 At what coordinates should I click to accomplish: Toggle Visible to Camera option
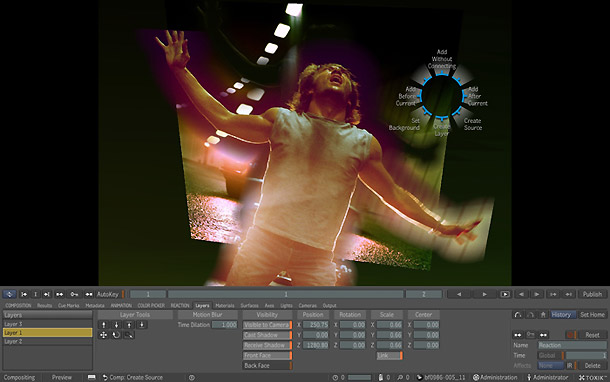267,325
